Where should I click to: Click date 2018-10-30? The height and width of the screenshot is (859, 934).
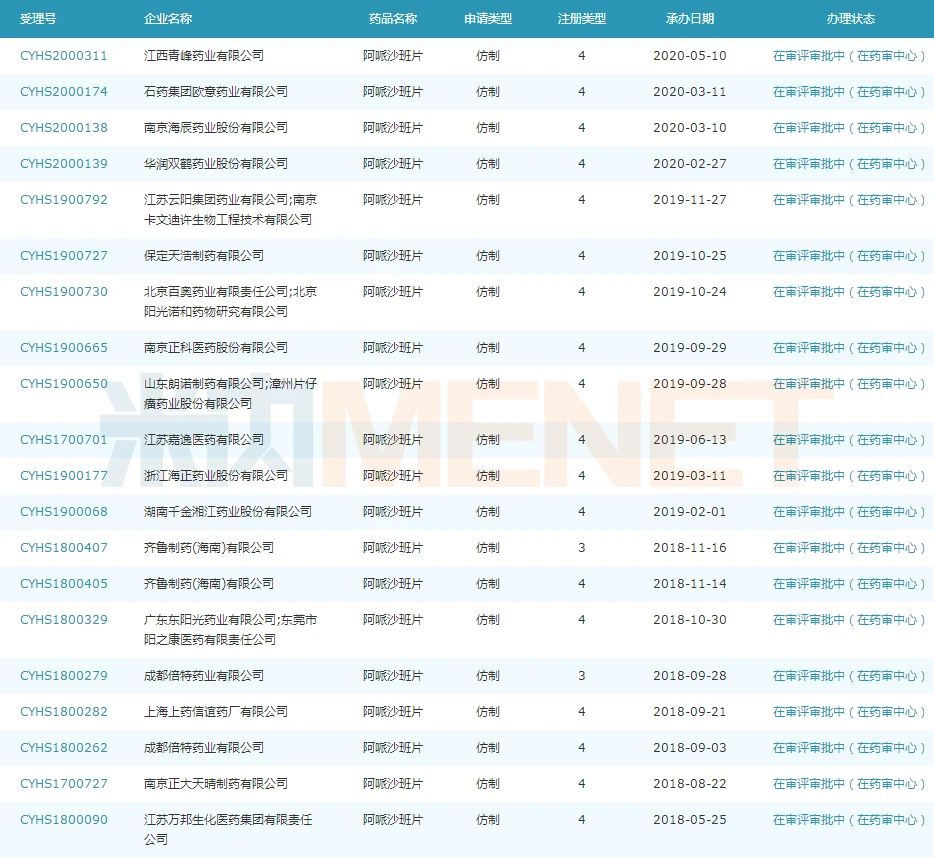pyautogui.click(x=690, y=620)
